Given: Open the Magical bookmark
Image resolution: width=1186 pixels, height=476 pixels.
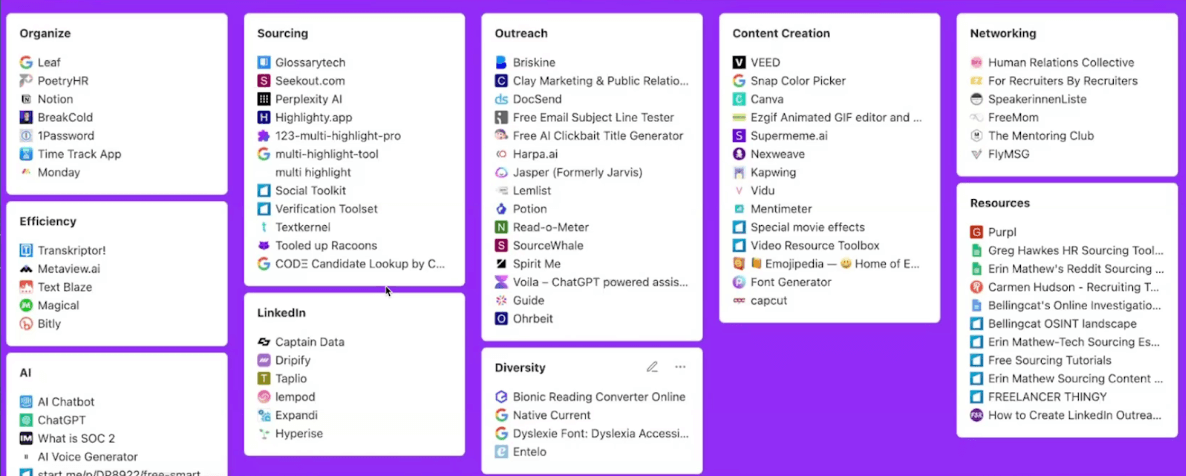Looking at the screenshot, I should click(x=58, y=305).
